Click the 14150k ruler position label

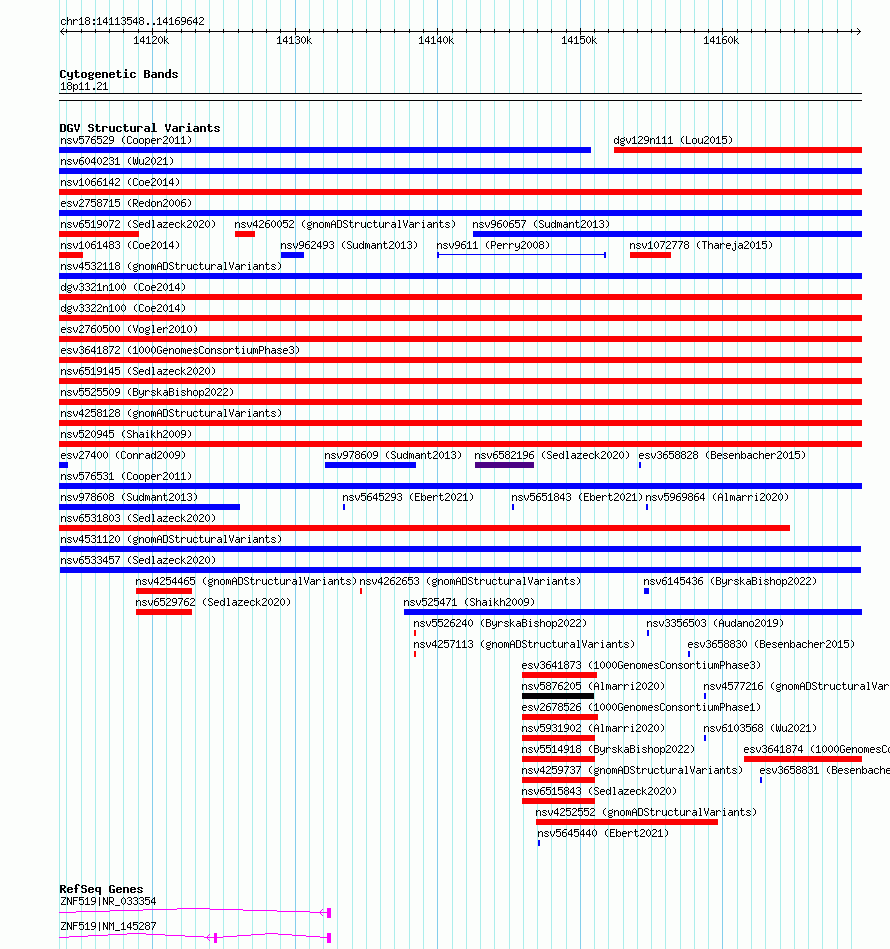coord(579,41)
